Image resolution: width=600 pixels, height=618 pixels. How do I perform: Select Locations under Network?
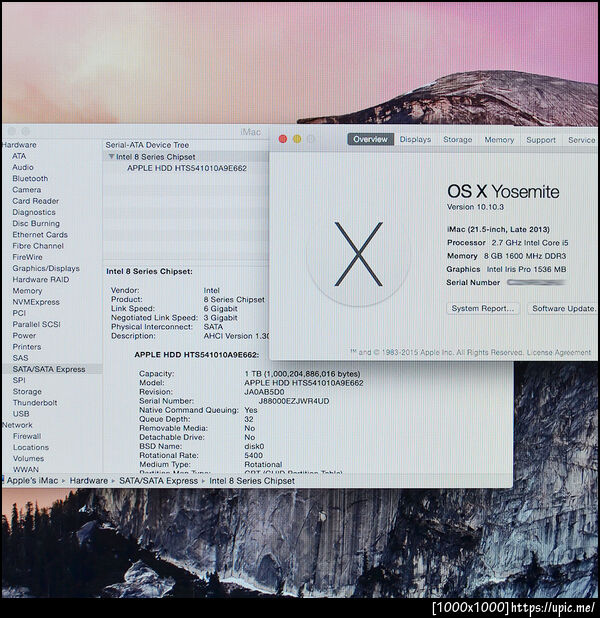pos(31,448)
